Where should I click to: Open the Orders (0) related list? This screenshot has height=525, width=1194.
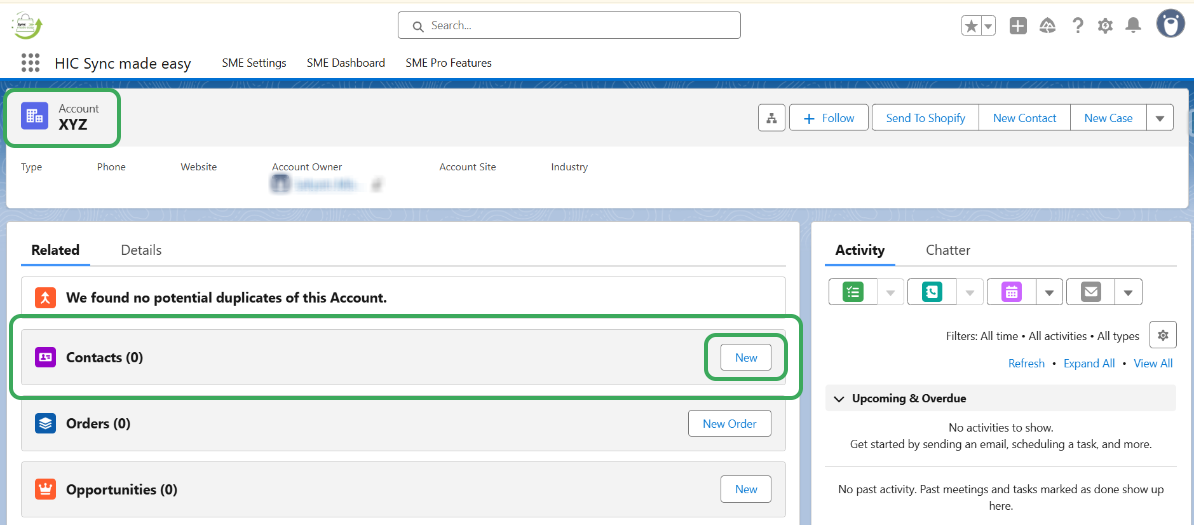pyautogui.click(x=98, y=424)
